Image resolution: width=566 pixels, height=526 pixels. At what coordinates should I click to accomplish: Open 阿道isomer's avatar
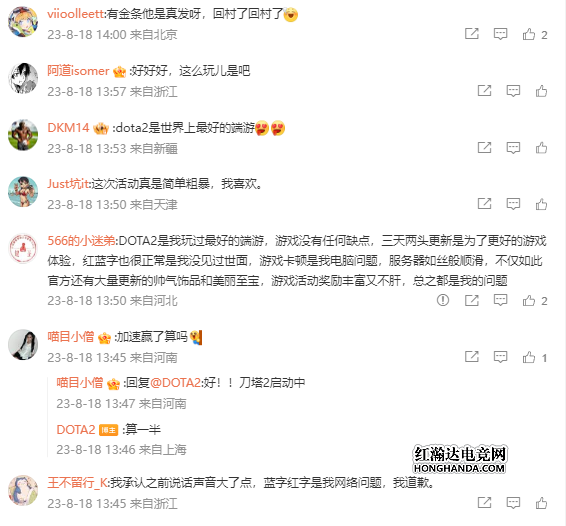pos(23,78)
